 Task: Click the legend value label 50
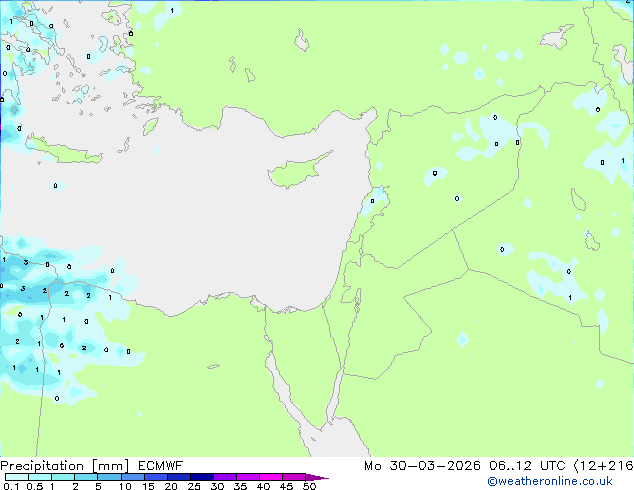coord(309,486)
